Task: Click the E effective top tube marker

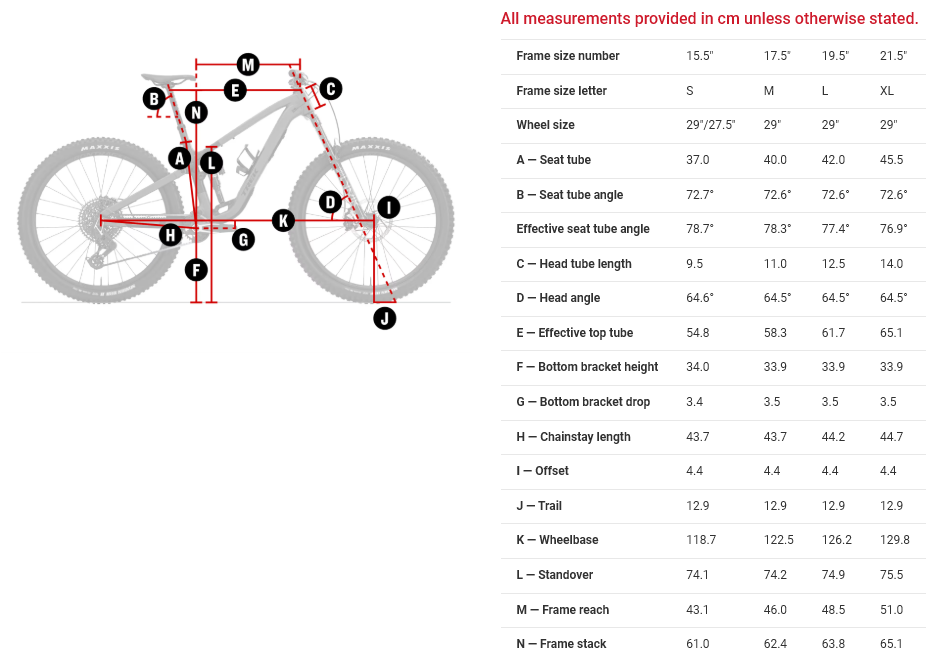Action: click(234, 91)
